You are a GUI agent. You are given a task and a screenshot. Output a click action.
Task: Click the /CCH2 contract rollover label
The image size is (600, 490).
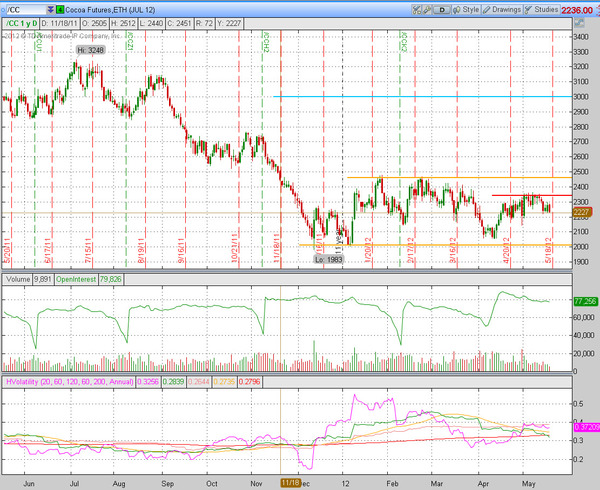[266, 42]
